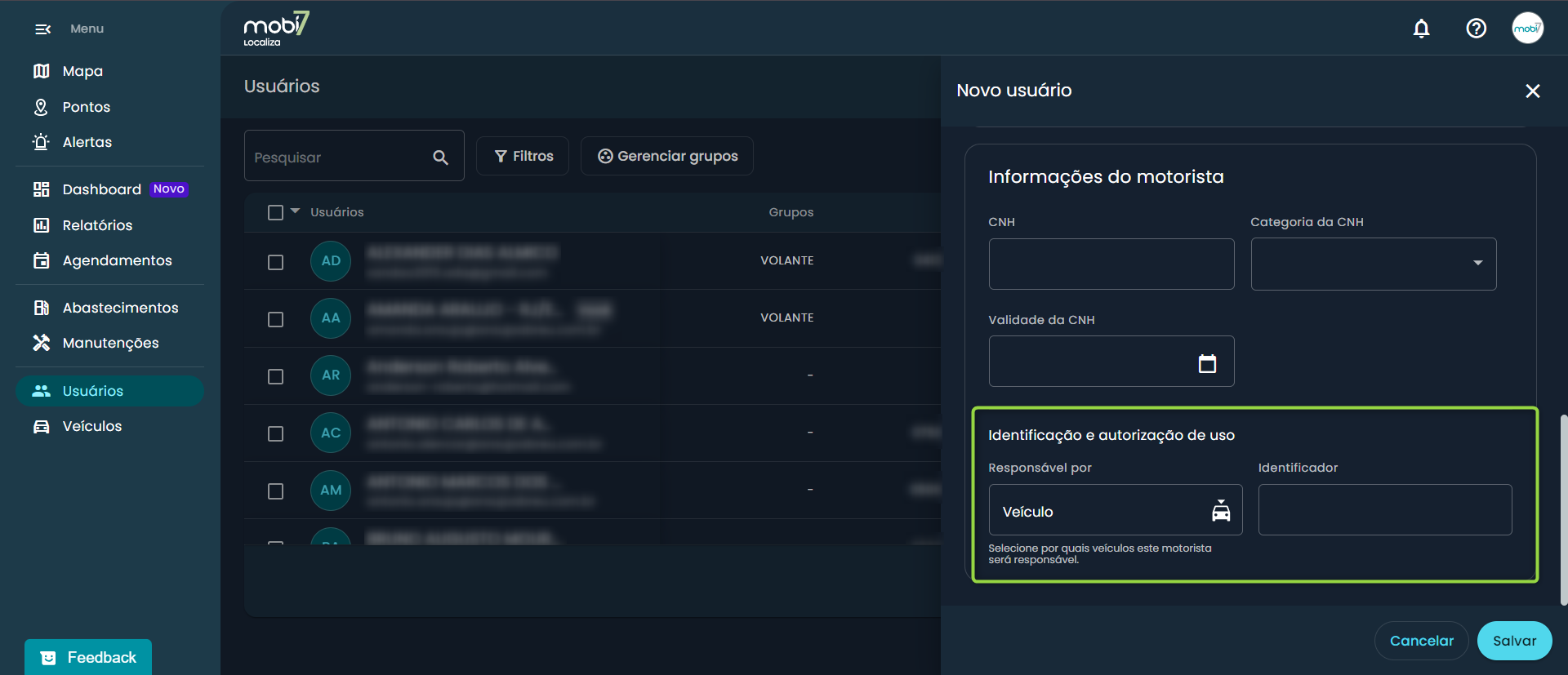Click the mobi7 Localiza logo
This screenshot has width=1568, height=675.
276,29
